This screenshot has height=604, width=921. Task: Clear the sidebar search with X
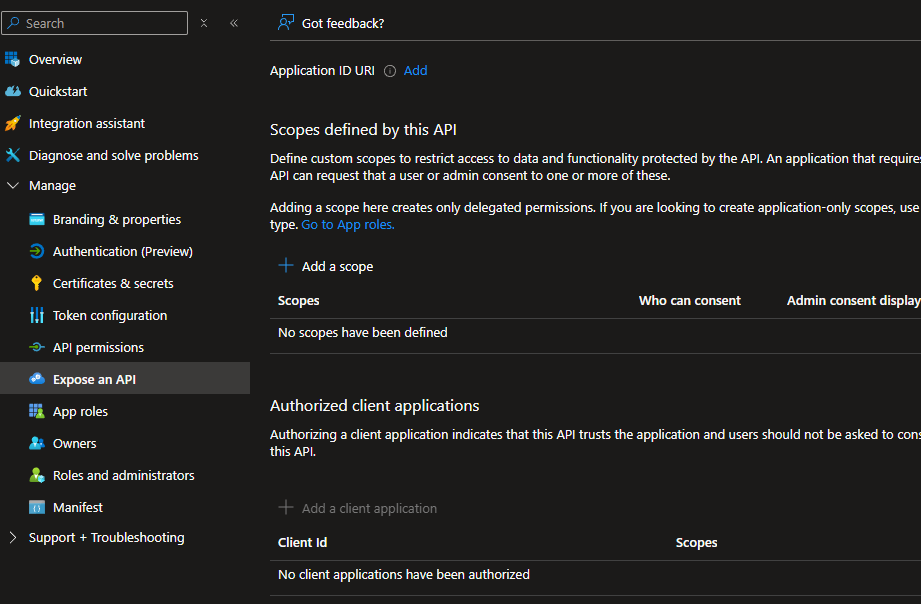[204, 23]
